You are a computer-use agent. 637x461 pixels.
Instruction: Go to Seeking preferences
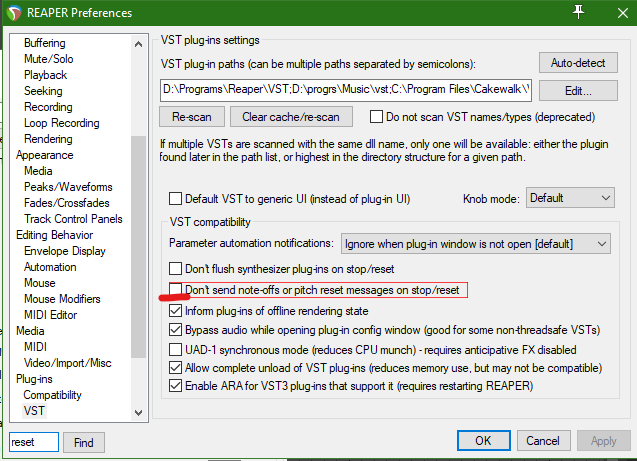click(43, 91)
